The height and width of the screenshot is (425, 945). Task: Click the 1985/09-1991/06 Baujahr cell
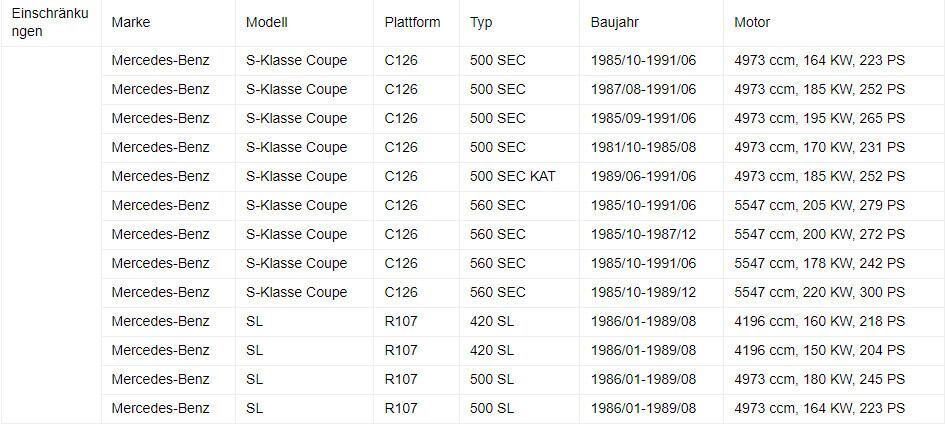[x=643, y=118]
